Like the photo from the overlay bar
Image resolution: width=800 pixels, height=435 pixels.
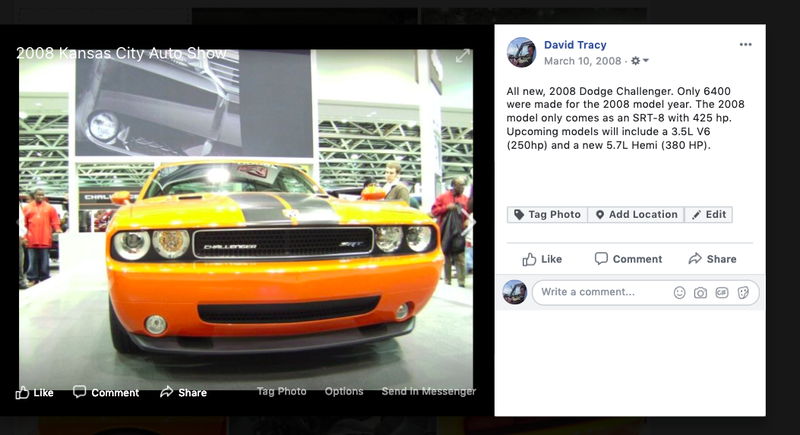click(x=35, y=393)
